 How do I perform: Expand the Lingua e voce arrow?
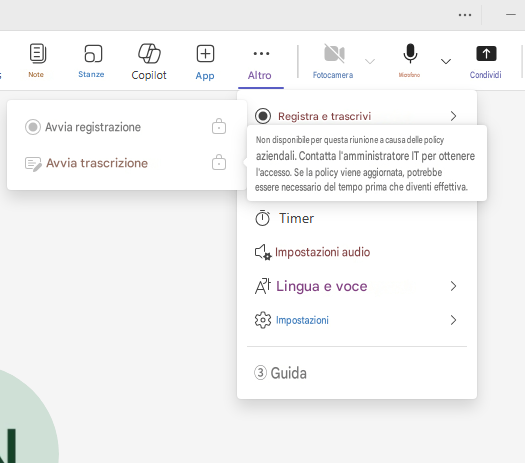(x=453, y=286)
